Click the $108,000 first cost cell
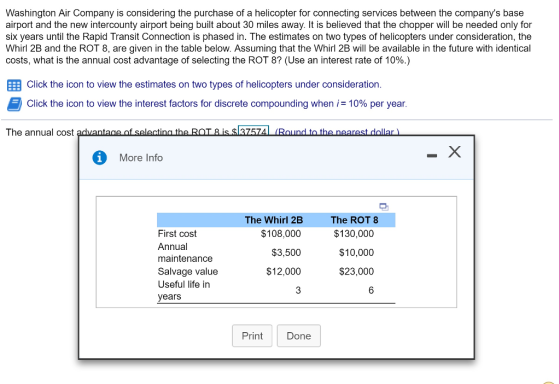The width and height of the screenshot is (560, 384). coord(281,234)
